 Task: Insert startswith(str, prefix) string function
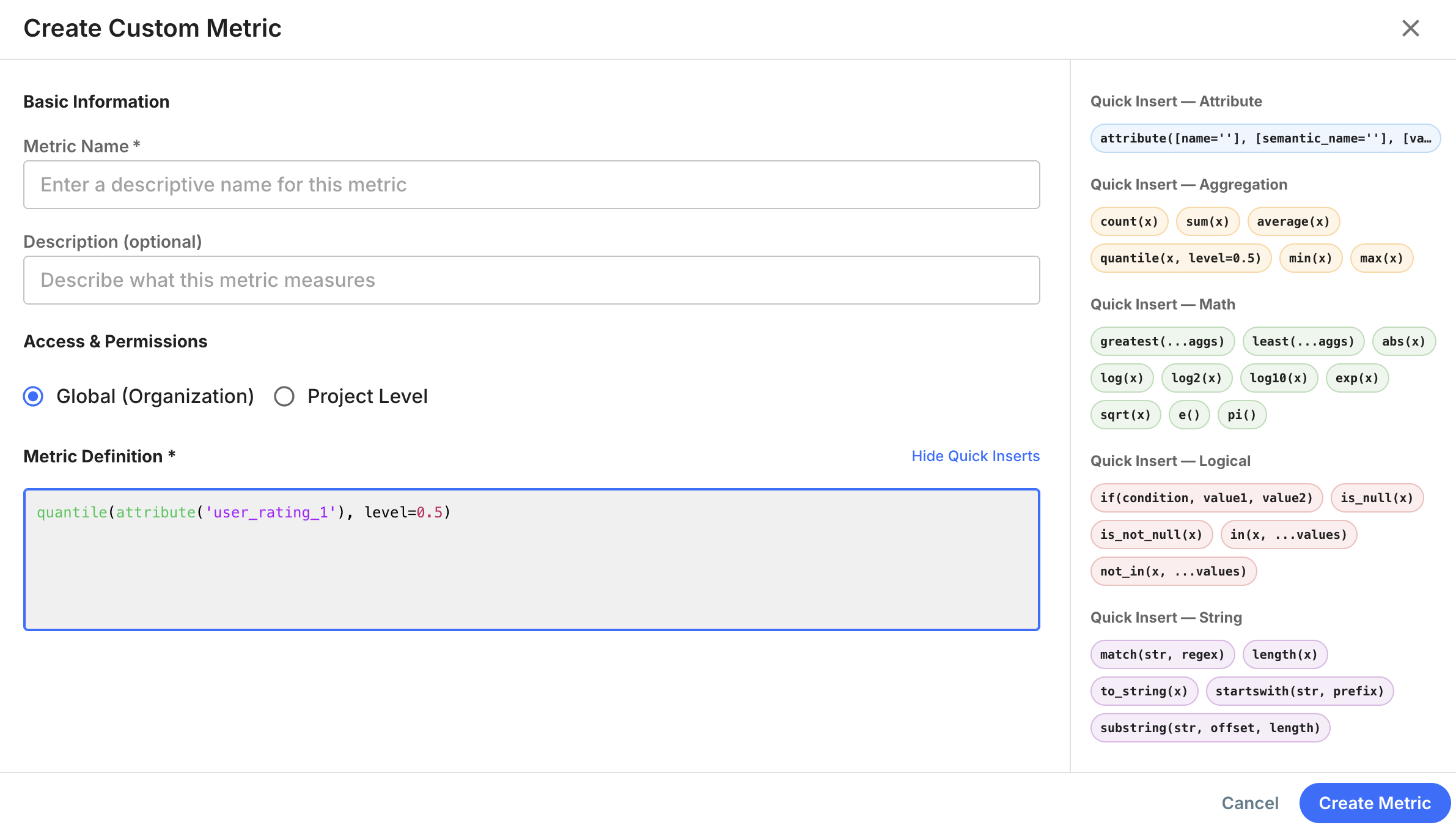point(1300,691)
